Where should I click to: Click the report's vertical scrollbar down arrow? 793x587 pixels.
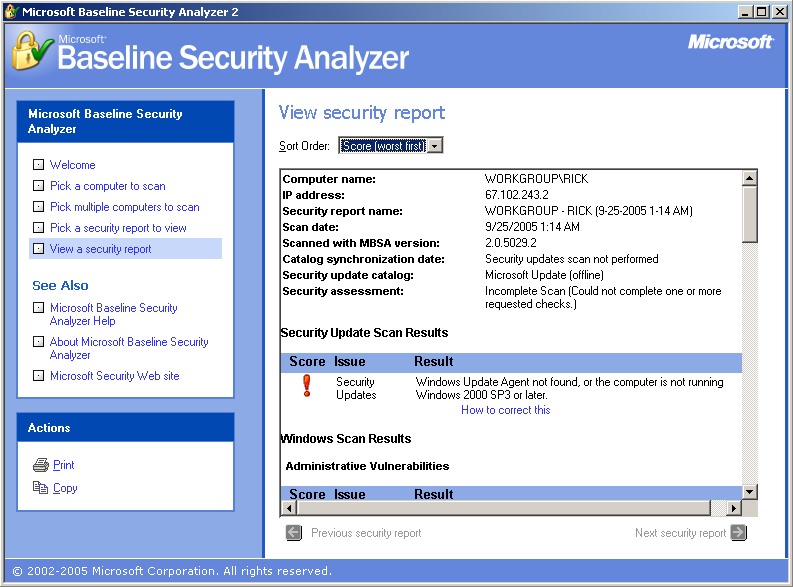click(x=750, y=491)
